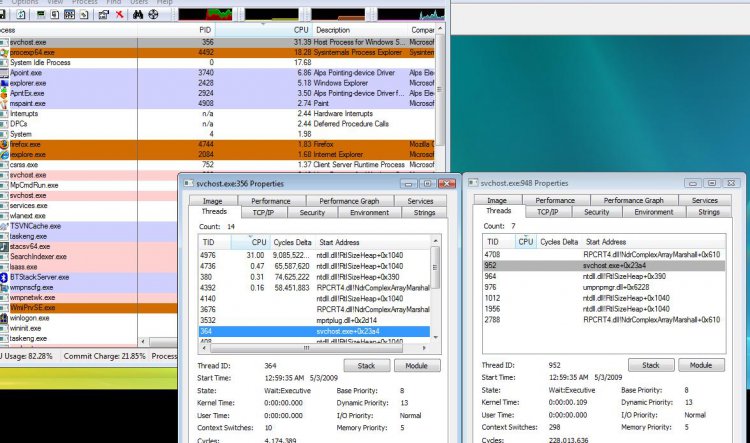Open the Image tab in svchost.exe:948 Properties
This screenshot has height=443, width=750.
pyautogui.click(x=497, y=200)
